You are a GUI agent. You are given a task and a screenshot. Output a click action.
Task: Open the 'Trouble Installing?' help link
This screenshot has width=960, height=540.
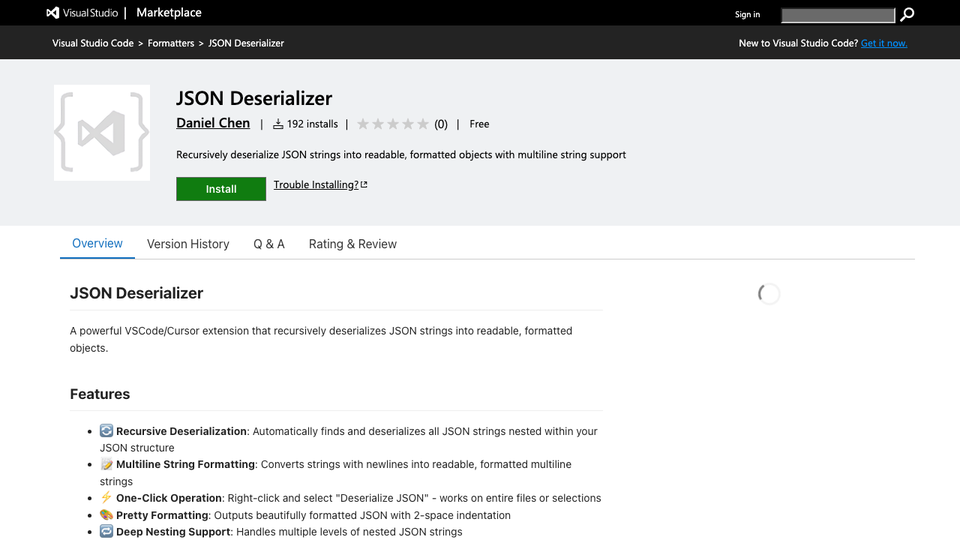click(316, 185)
